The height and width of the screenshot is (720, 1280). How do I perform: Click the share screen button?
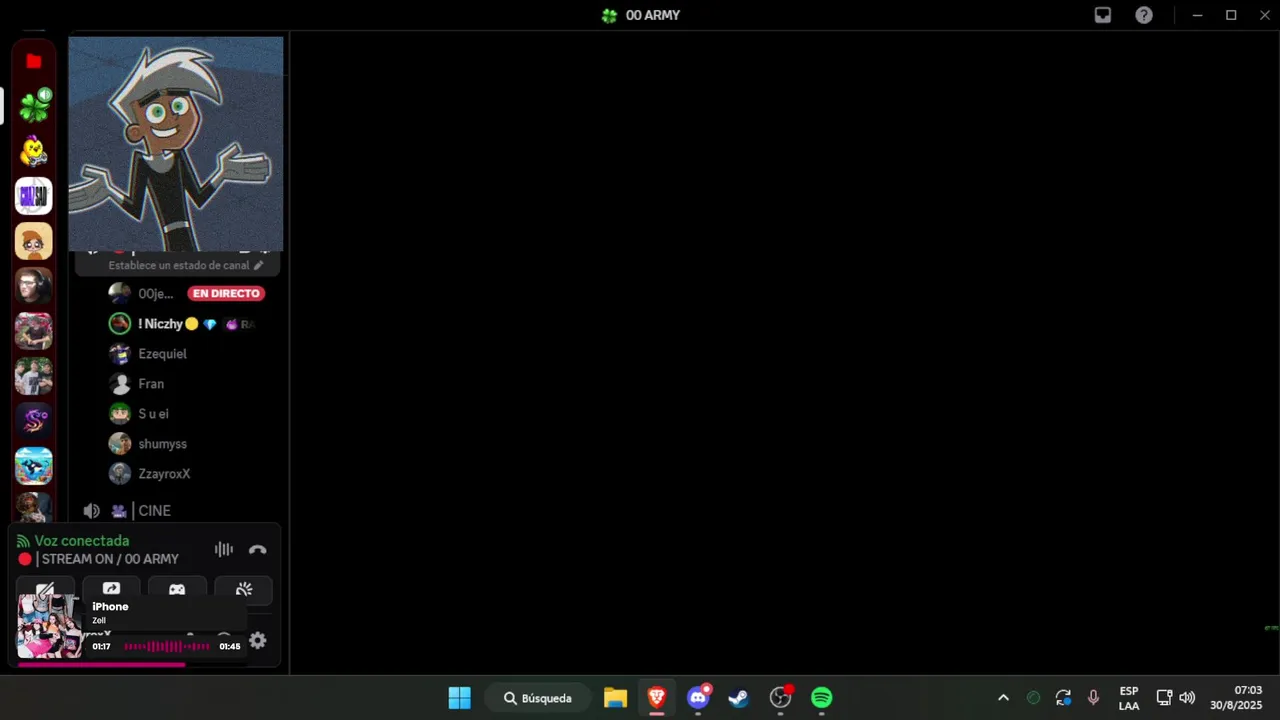[111, 589]
